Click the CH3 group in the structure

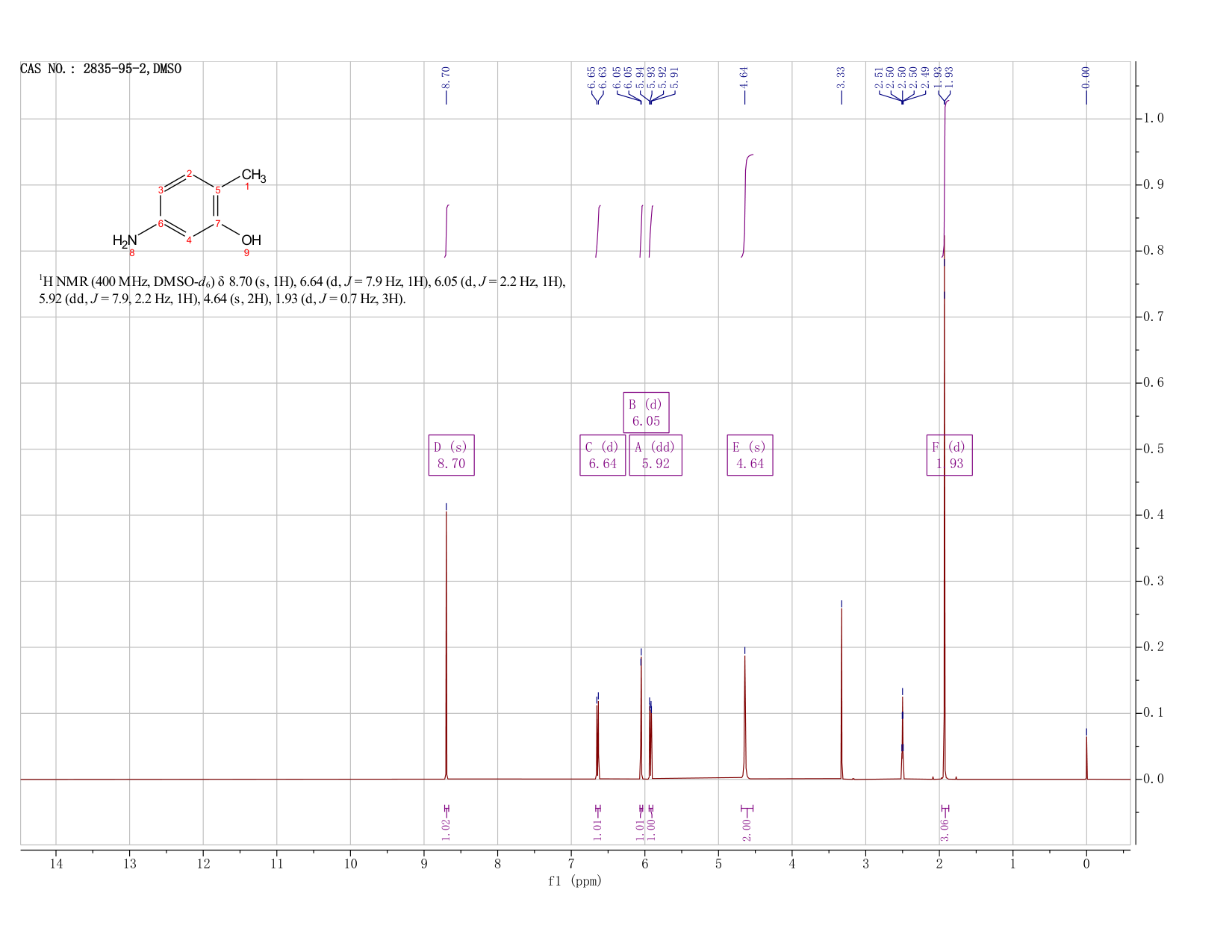tap(253, 176)
